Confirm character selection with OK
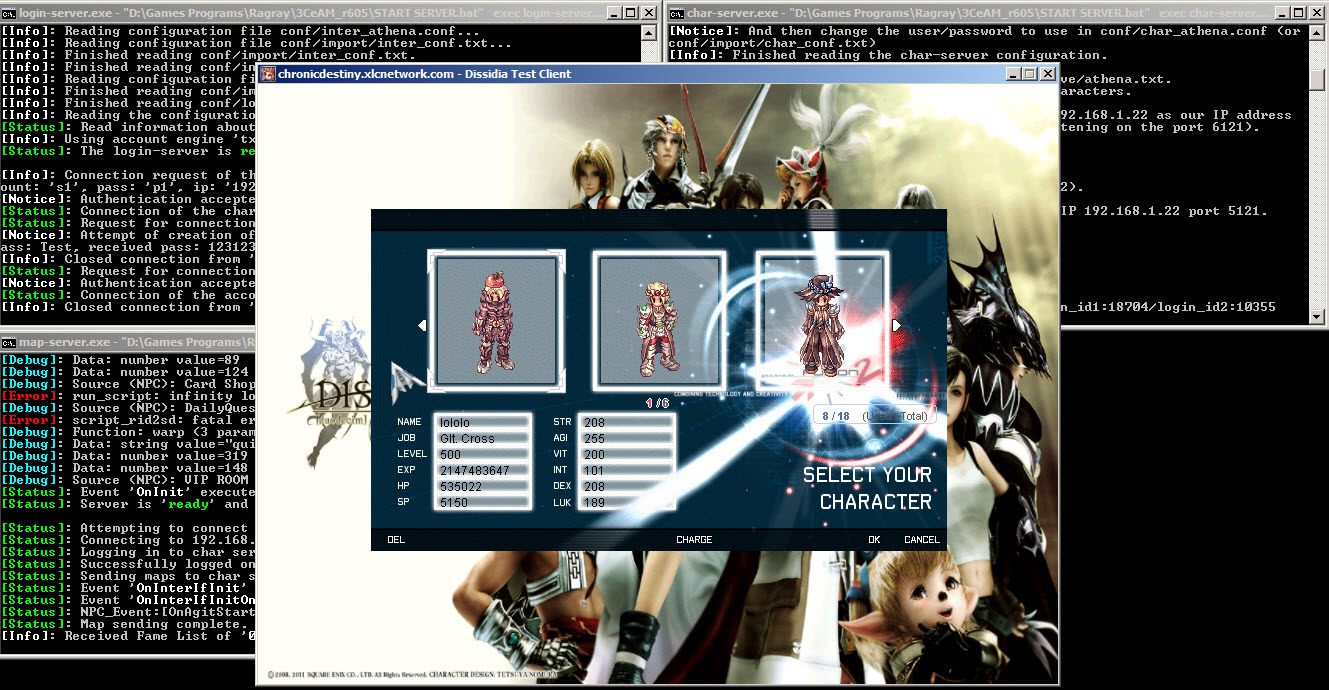1329x690 pixels. click(874, 540)
